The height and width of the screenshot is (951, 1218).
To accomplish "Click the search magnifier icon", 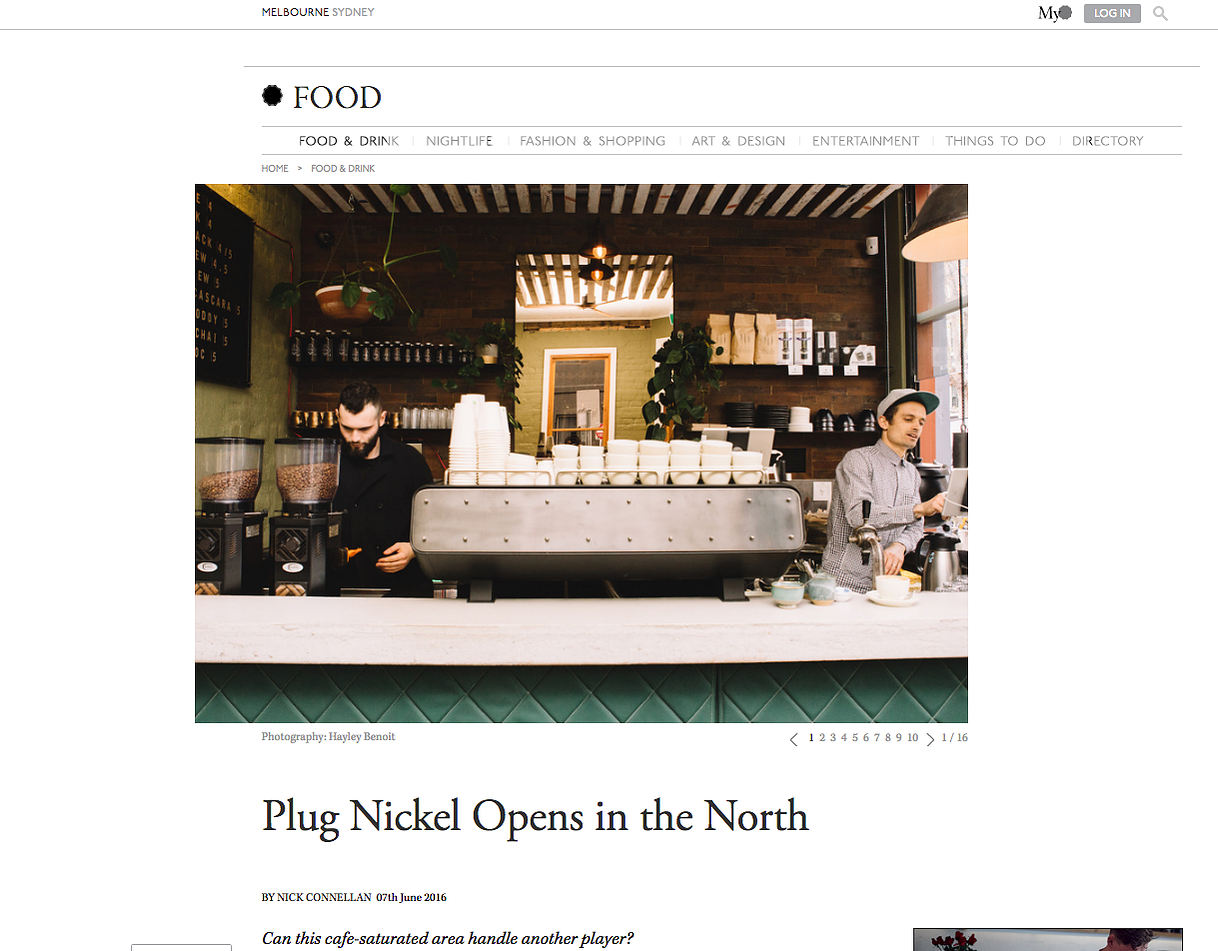I will pyautogui.click(x=1160, y=14).
